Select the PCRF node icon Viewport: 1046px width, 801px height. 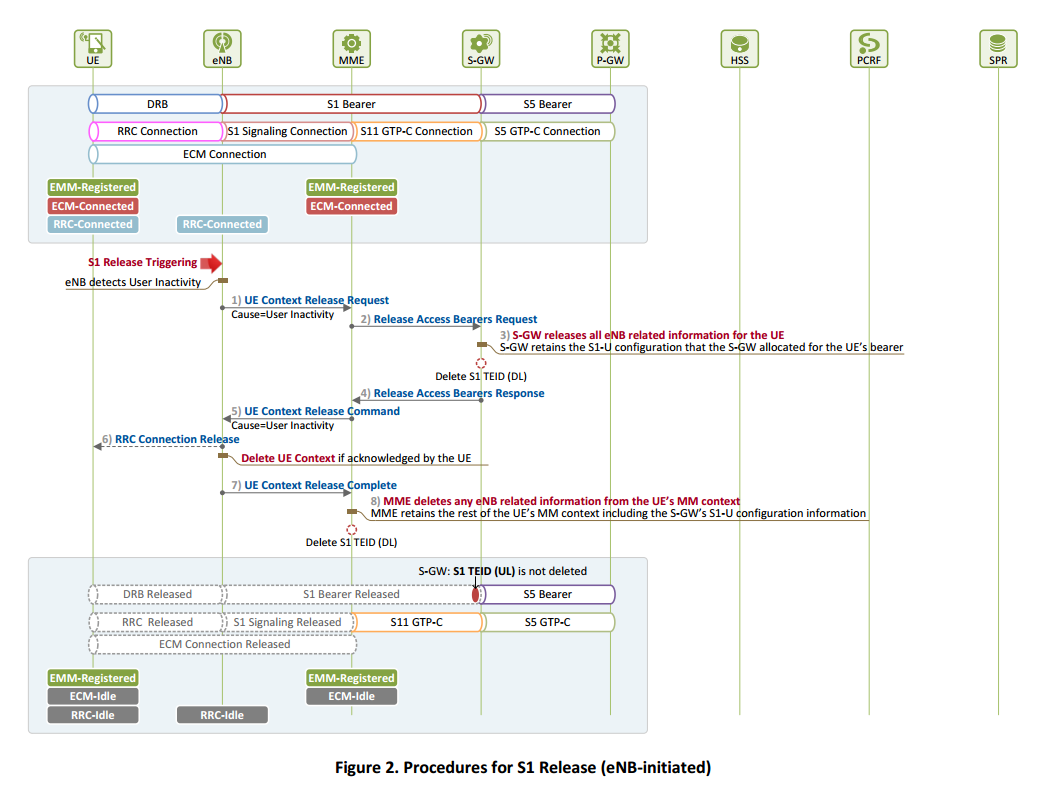coord(868,47)
